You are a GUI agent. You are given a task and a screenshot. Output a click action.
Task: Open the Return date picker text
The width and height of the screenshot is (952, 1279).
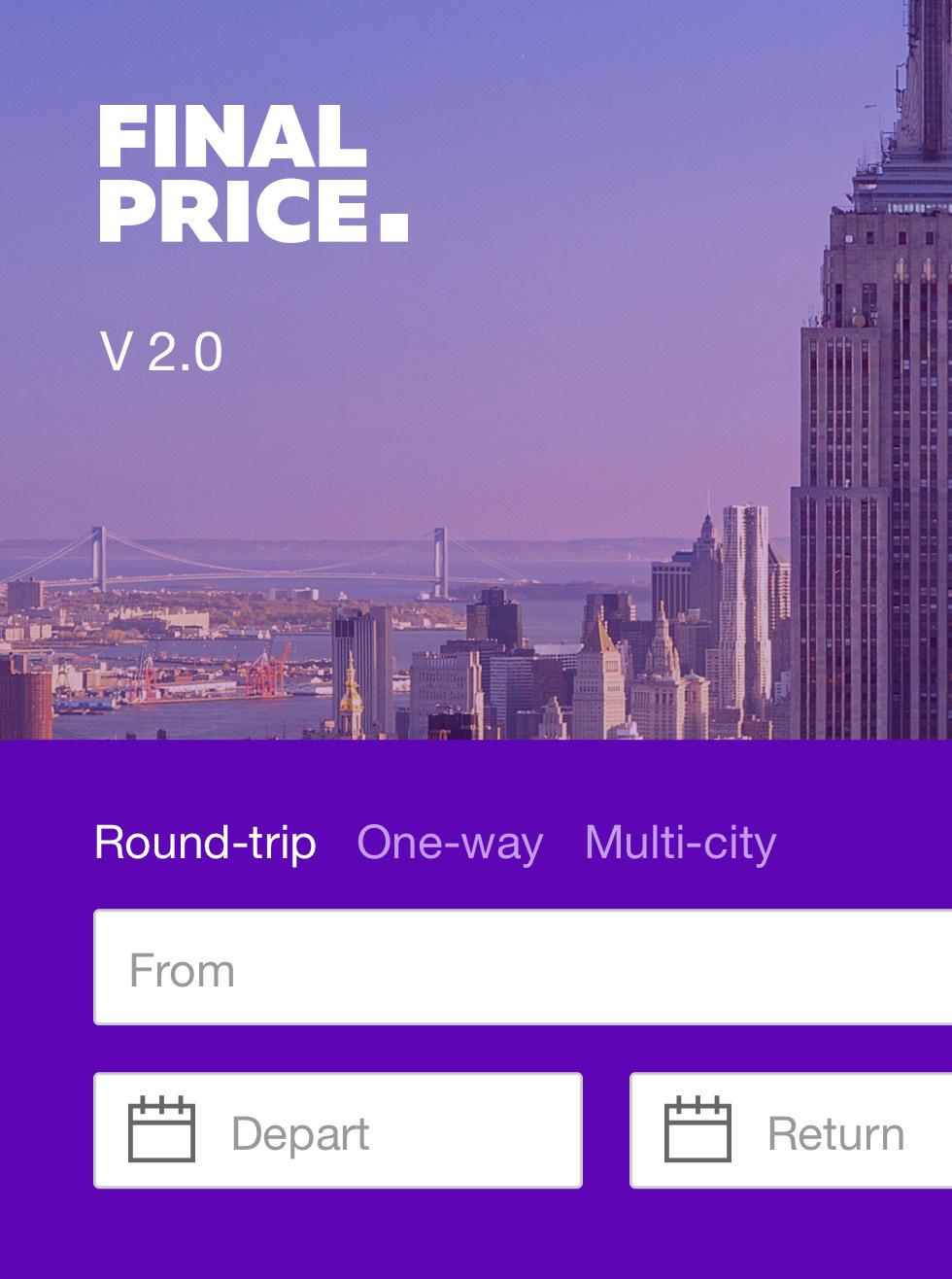pyautogui.click(x=835, y=1133)
